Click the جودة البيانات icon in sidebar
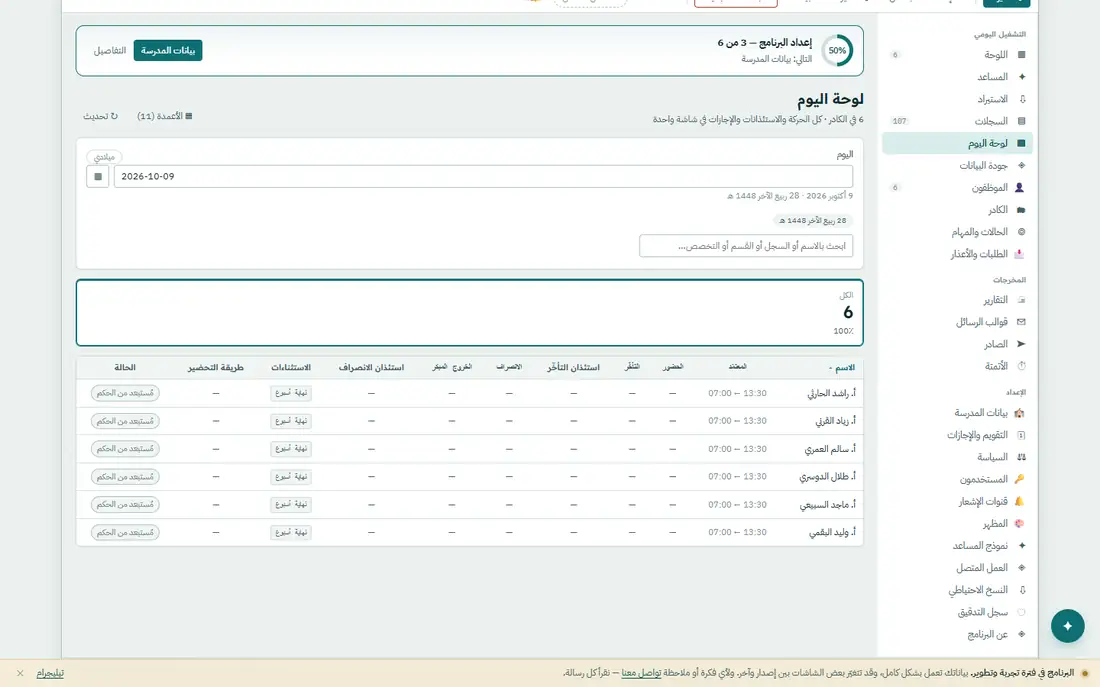Screen dimensions: 1100x687 (1021, 166)
